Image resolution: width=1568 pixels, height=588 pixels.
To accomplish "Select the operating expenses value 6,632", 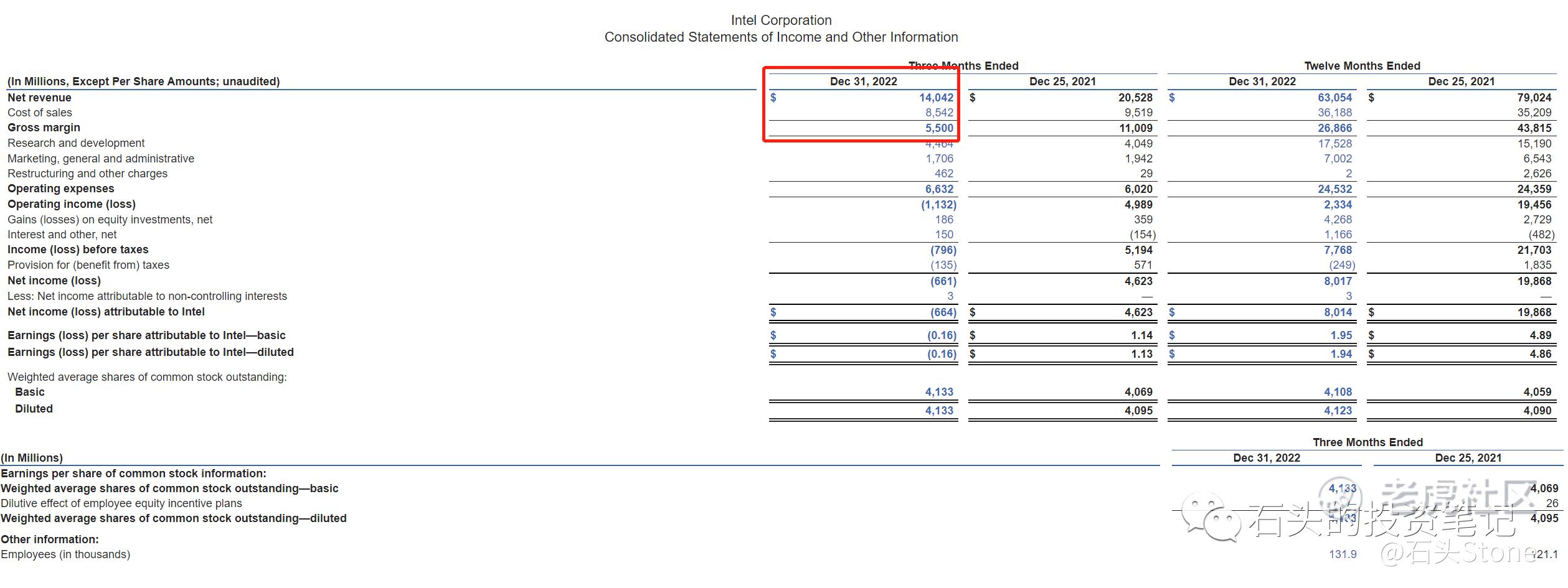I will [939, 189].
